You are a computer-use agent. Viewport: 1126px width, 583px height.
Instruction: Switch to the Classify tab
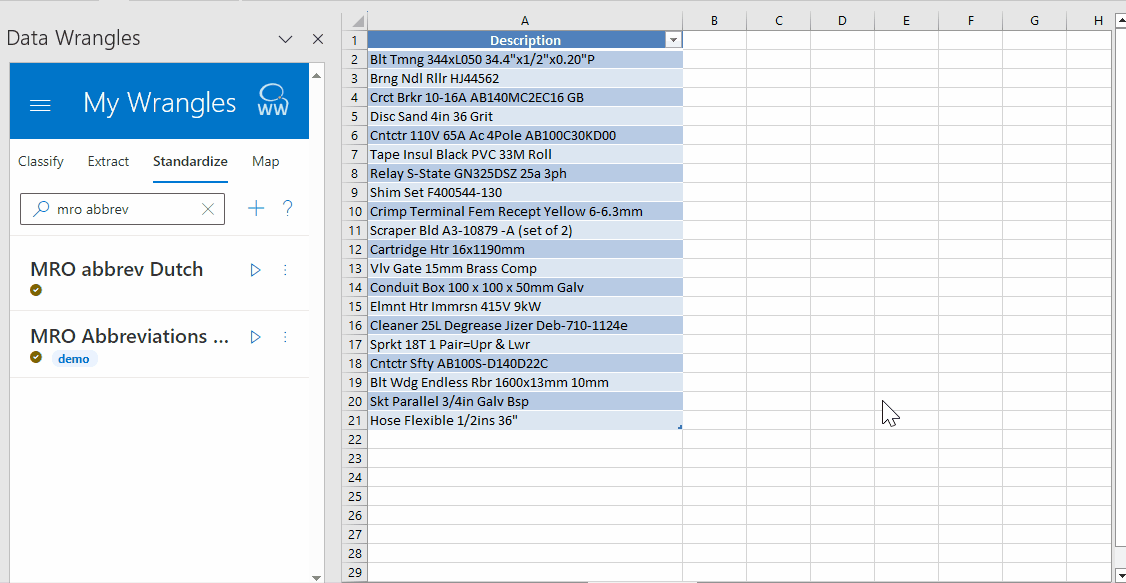point(41,162)
